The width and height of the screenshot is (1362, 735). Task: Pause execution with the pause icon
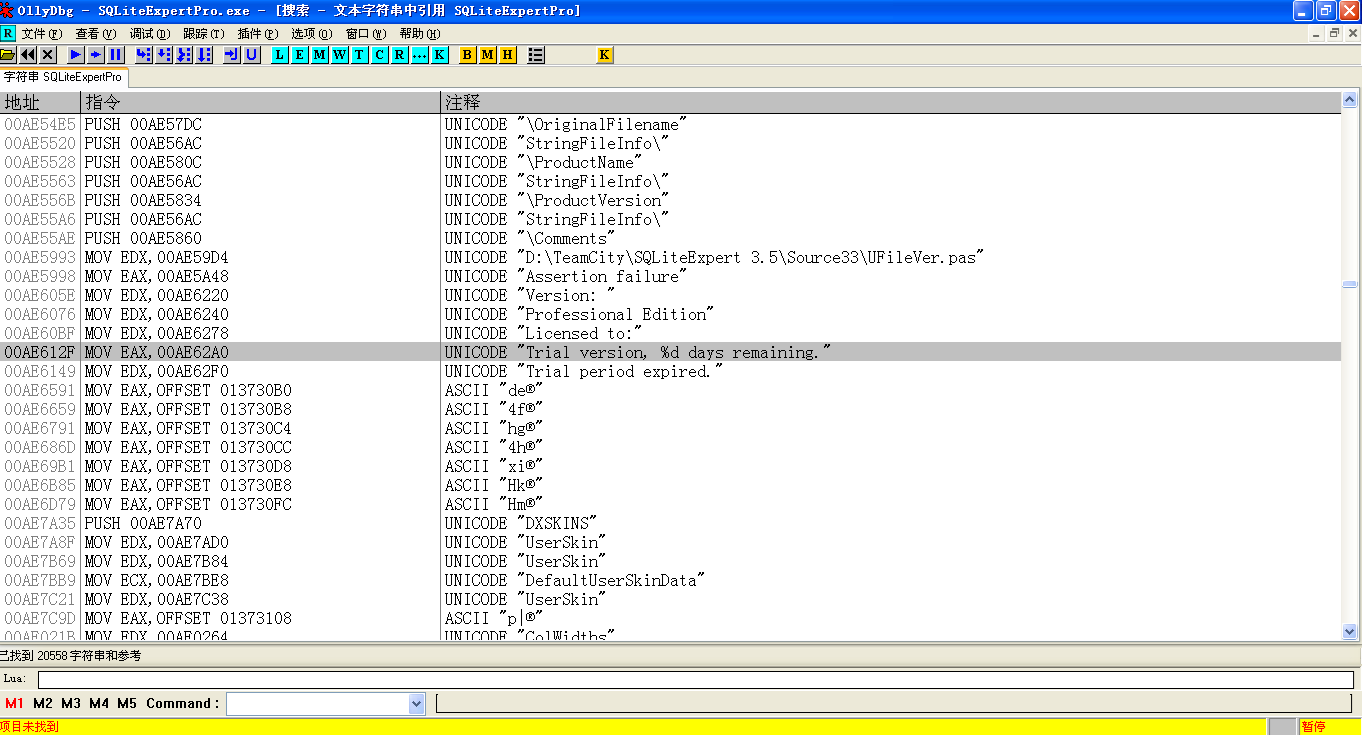click(116, 55)
